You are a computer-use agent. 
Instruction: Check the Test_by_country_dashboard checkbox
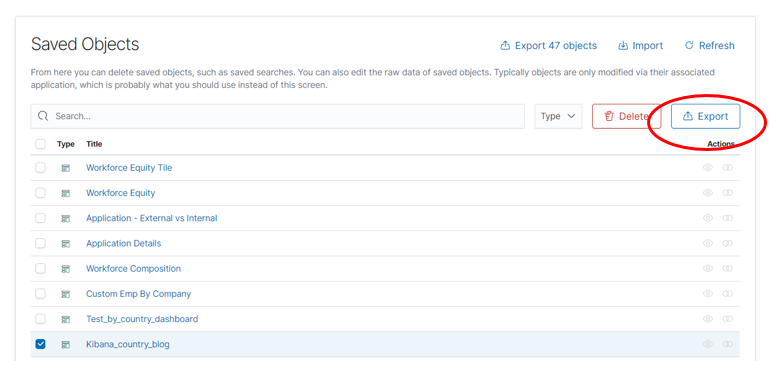point(40,319)
